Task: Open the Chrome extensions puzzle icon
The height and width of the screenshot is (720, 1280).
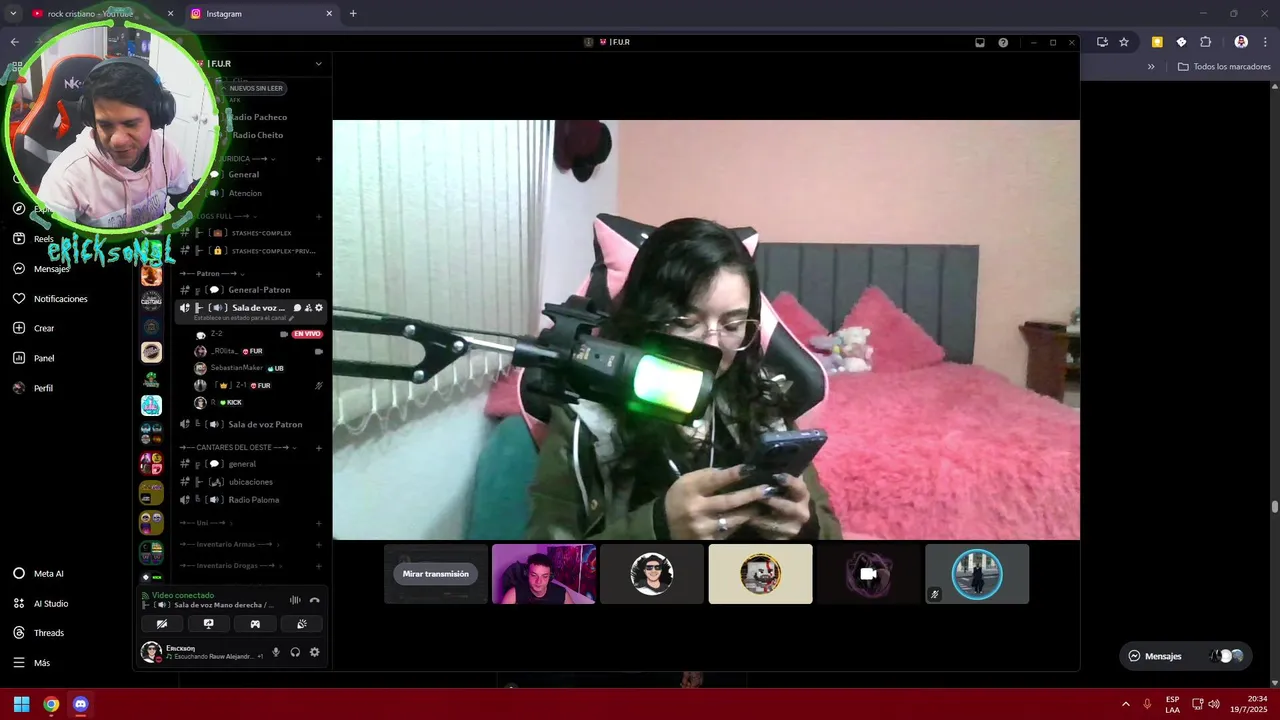Action: click(1205, 42)
